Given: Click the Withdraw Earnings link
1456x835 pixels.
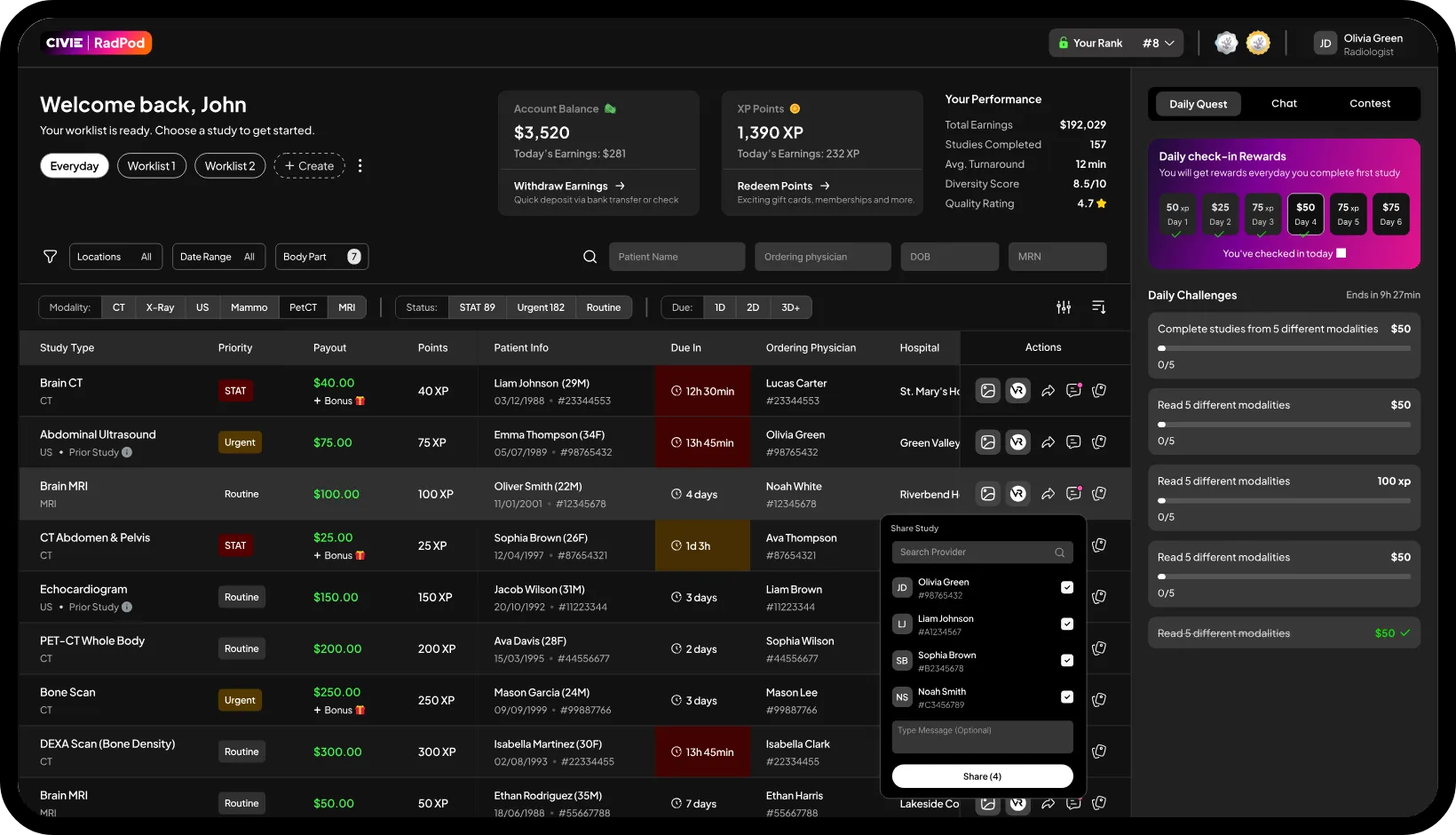Looking at the screenshot, I should (x=569, y=186).
